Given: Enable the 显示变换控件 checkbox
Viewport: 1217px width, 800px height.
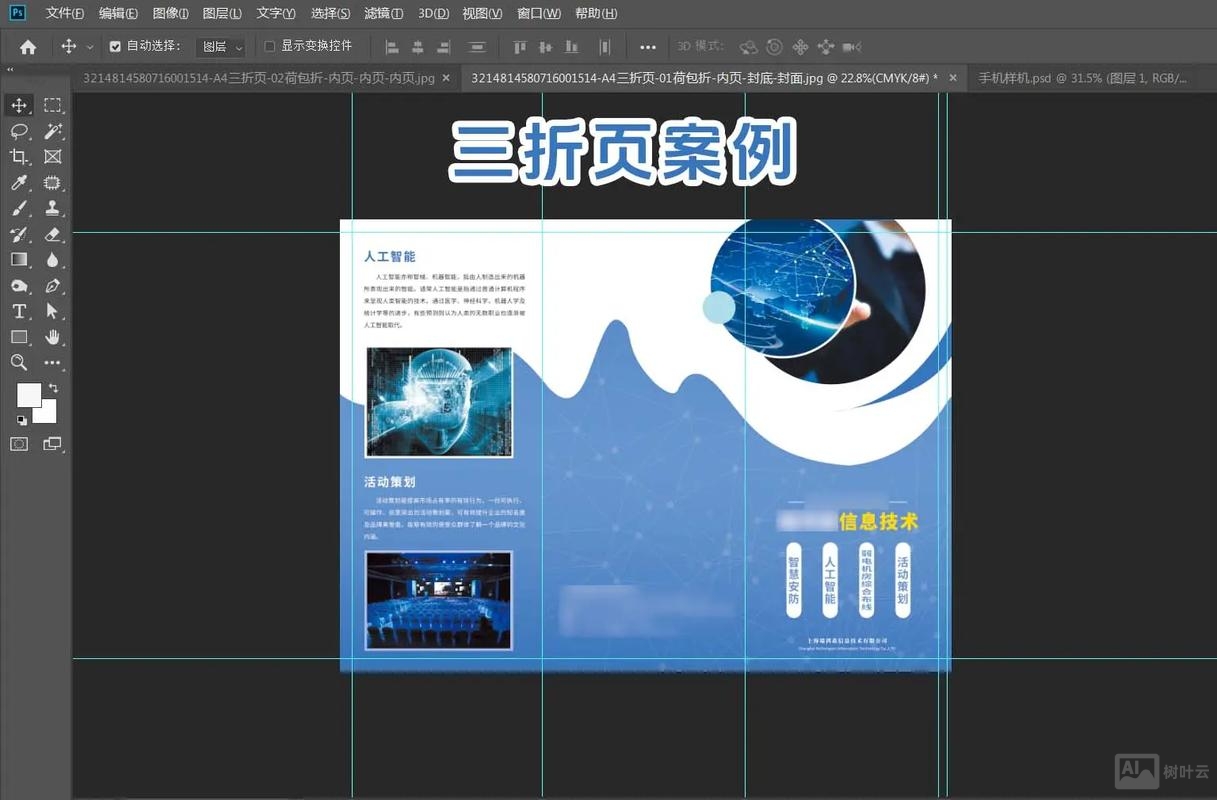Looking at the screenshot, I should 271,46.
